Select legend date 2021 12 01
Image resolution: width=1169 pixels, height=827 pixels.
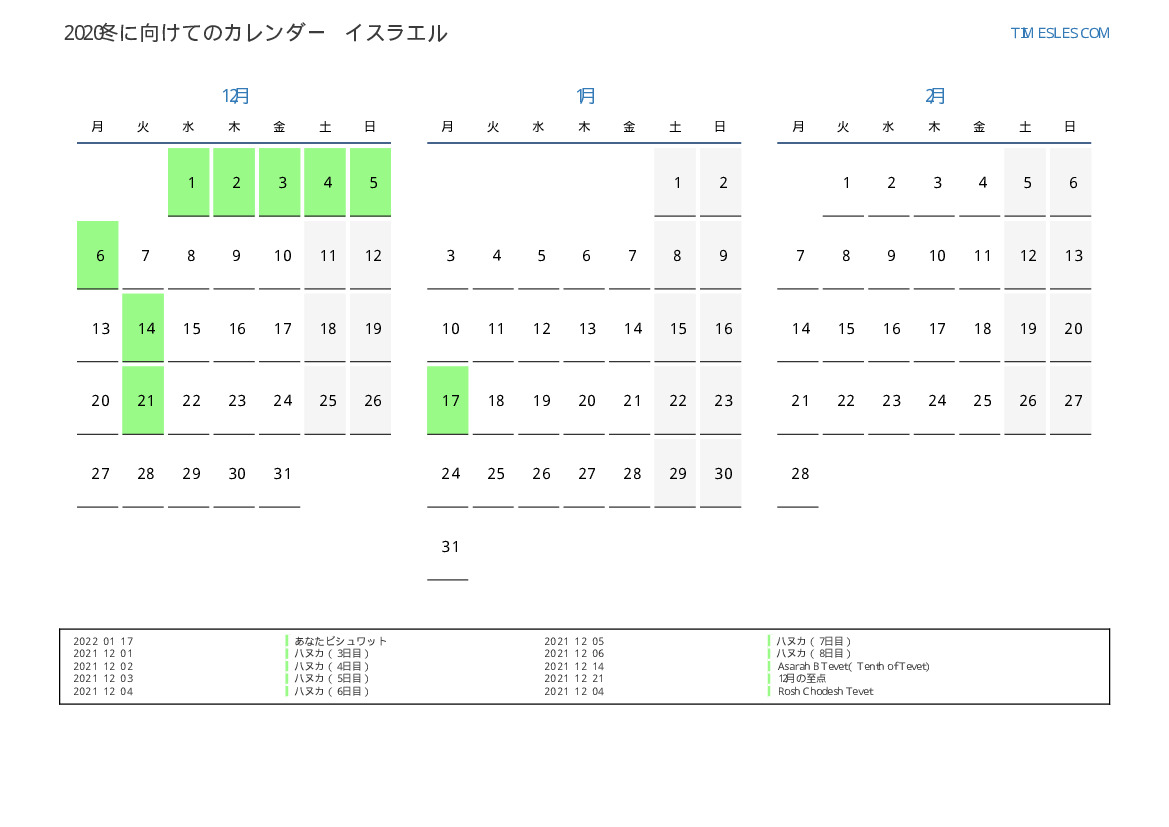[x=104, y=653]
